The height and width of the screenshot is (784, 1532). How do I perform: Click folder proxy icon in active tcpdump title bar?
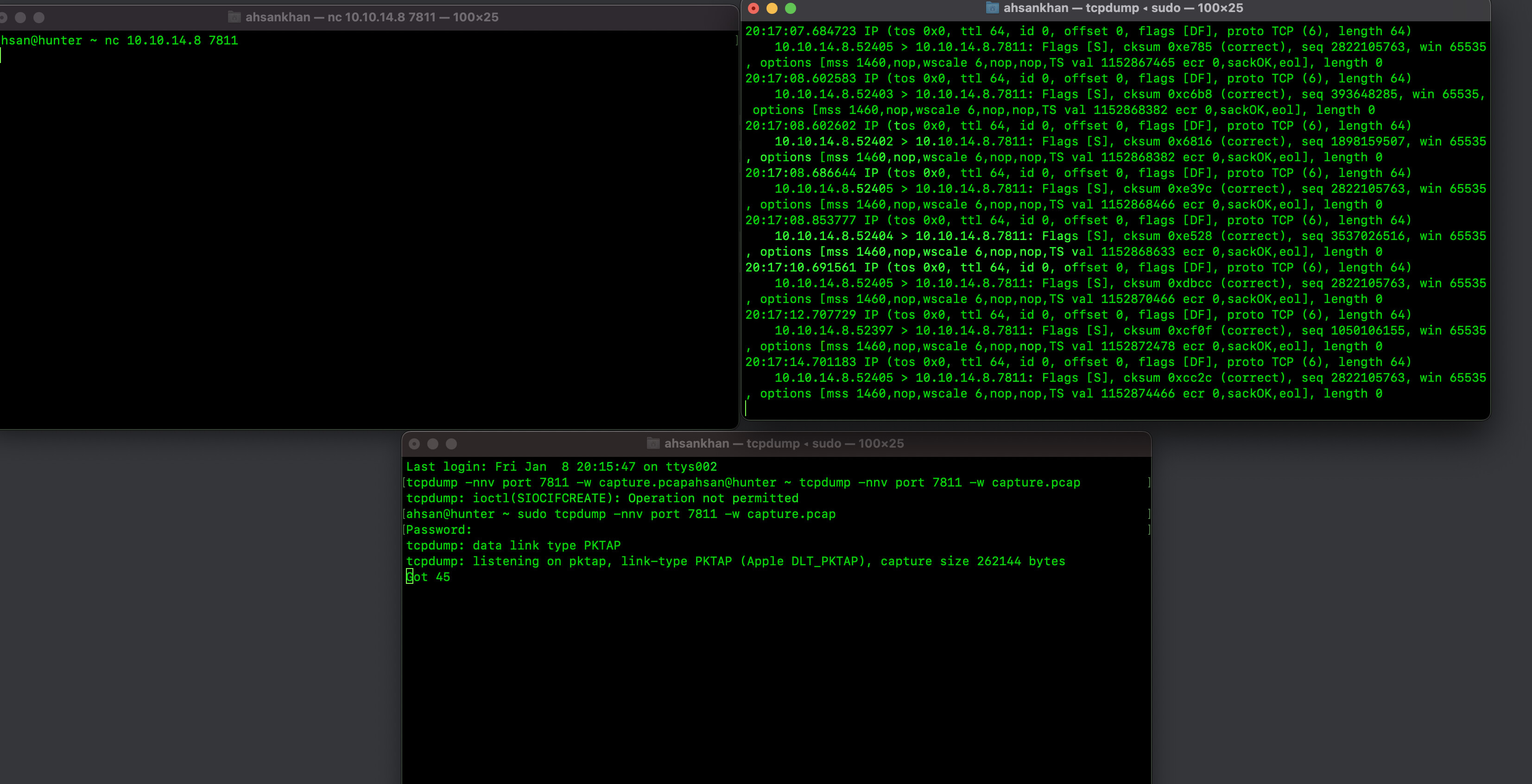coord(992,8)
